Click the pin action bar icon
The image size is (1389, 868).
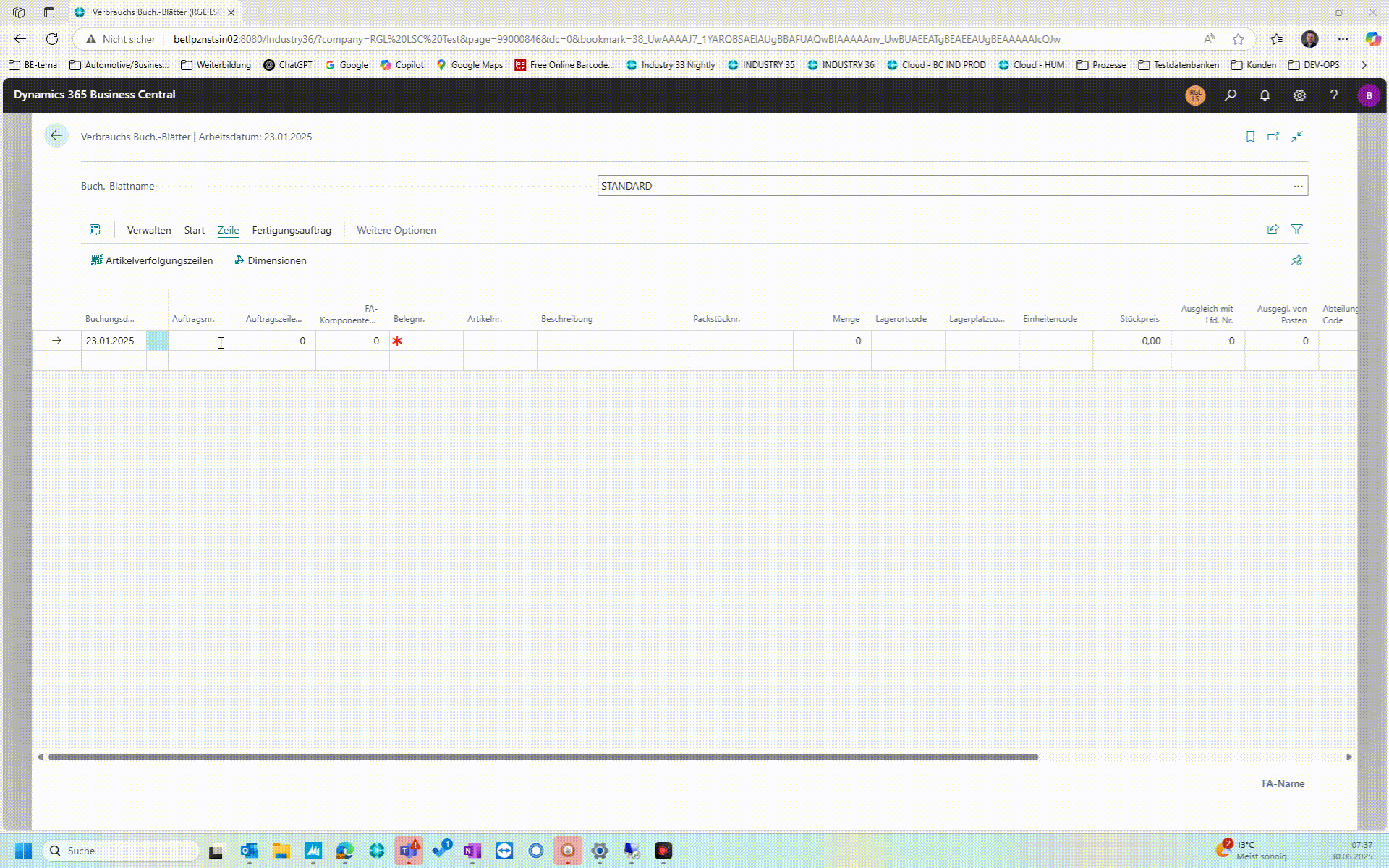(1296, 260)
